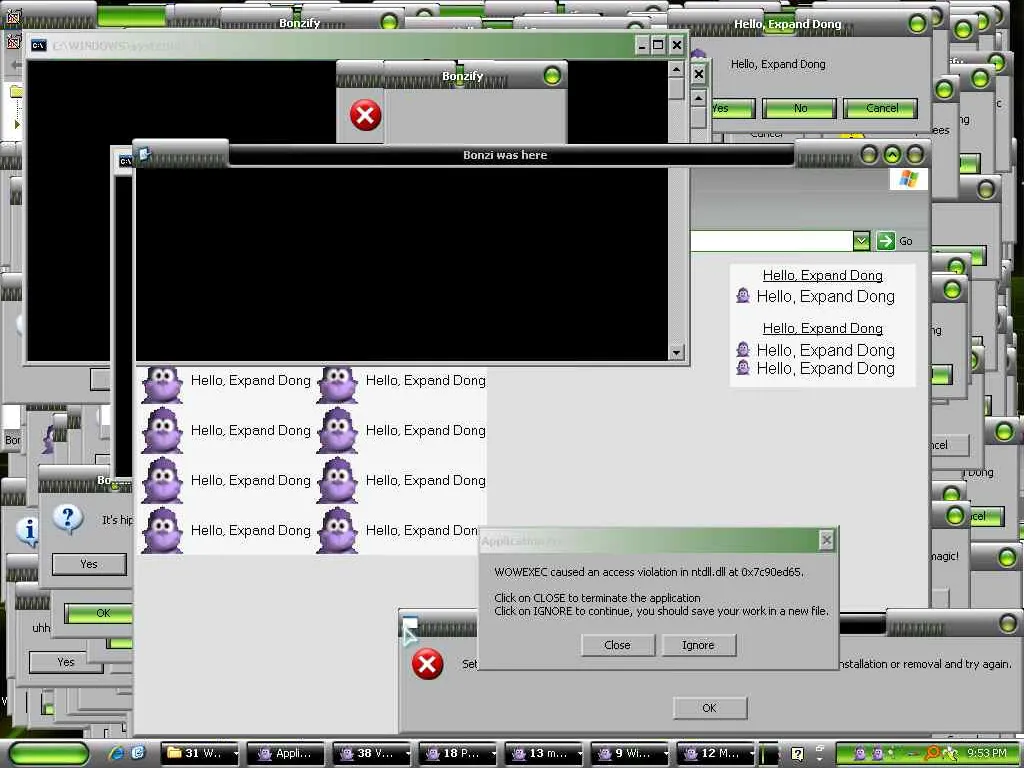The width and height of the screenshot is (1024, 768).
Task: Click the second blue quick launch icon
Action: (x=138, y=753)
